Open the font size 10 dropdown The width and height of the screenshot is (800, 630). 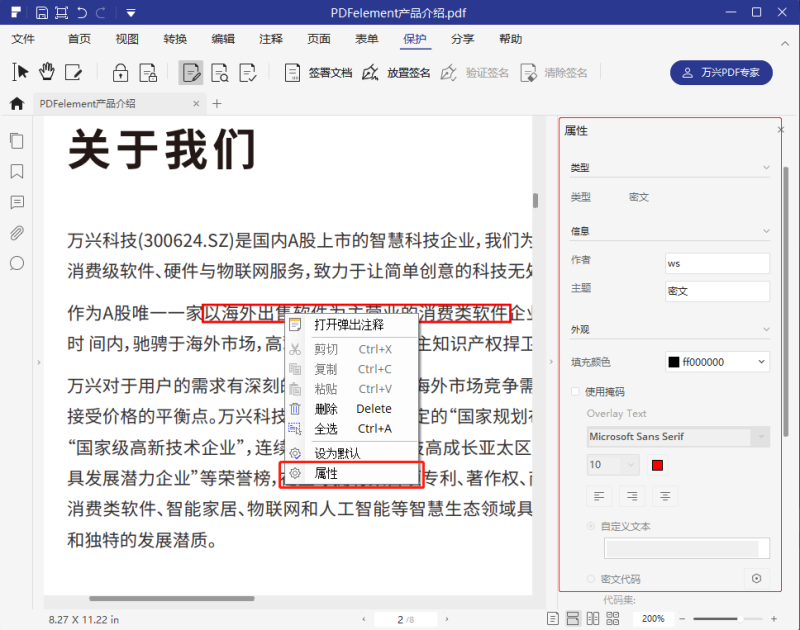[x=612, y=464]
